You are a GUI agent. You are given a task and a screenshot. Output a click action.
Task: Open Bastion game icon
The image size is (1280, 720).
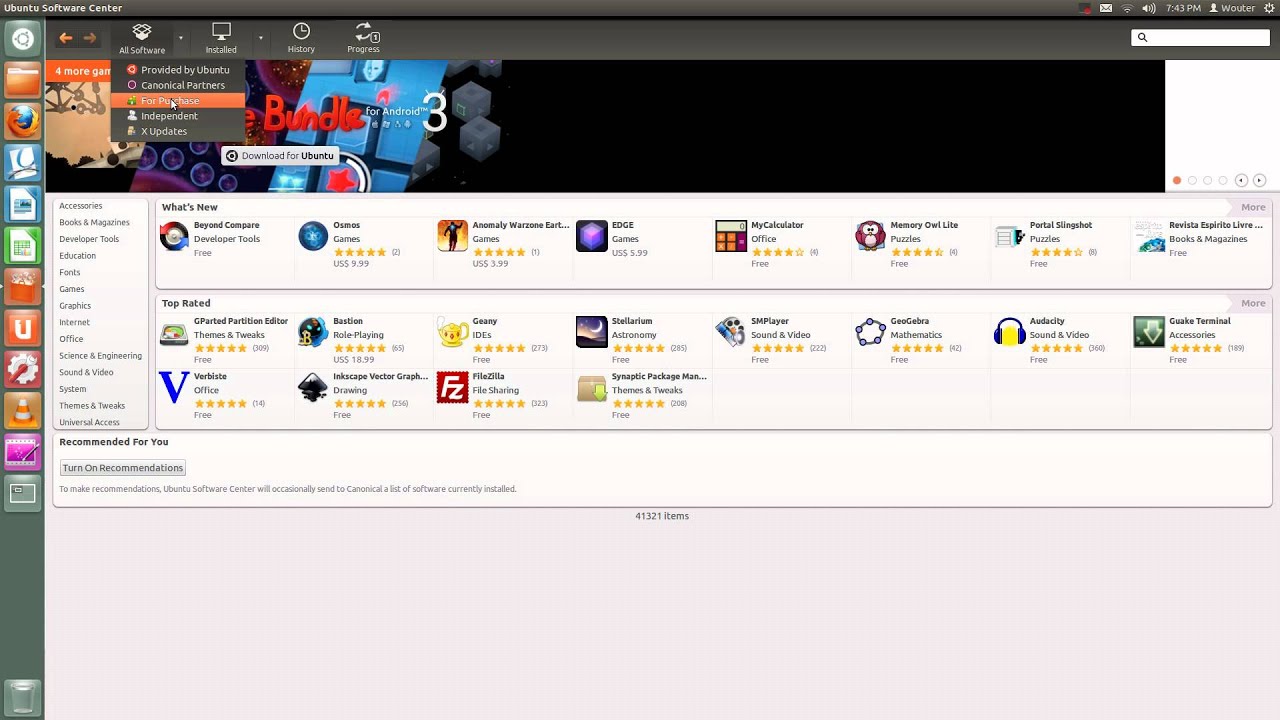tap(313, 332)
